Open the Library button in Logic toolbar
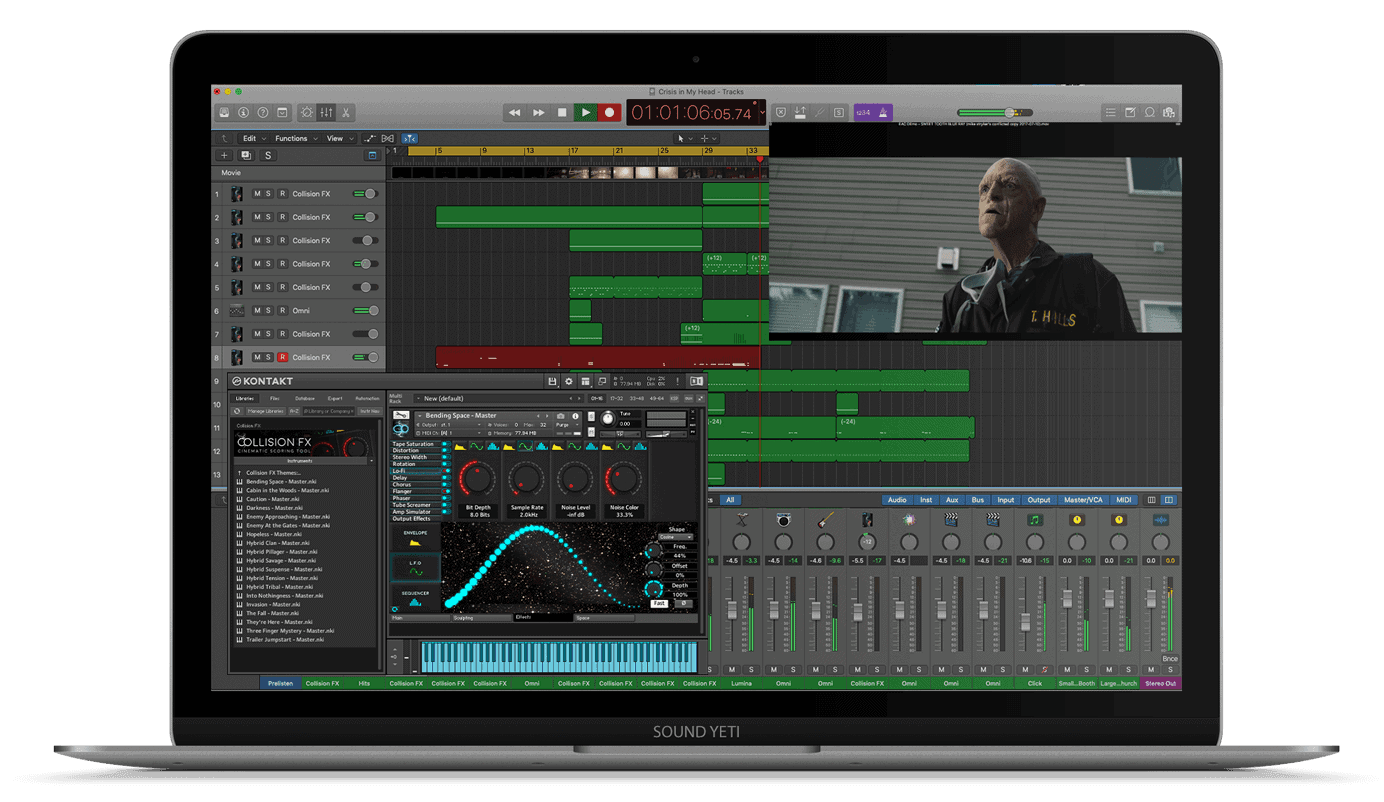The height and width of the screenshot is (802, 1384). tap(224, 113)
